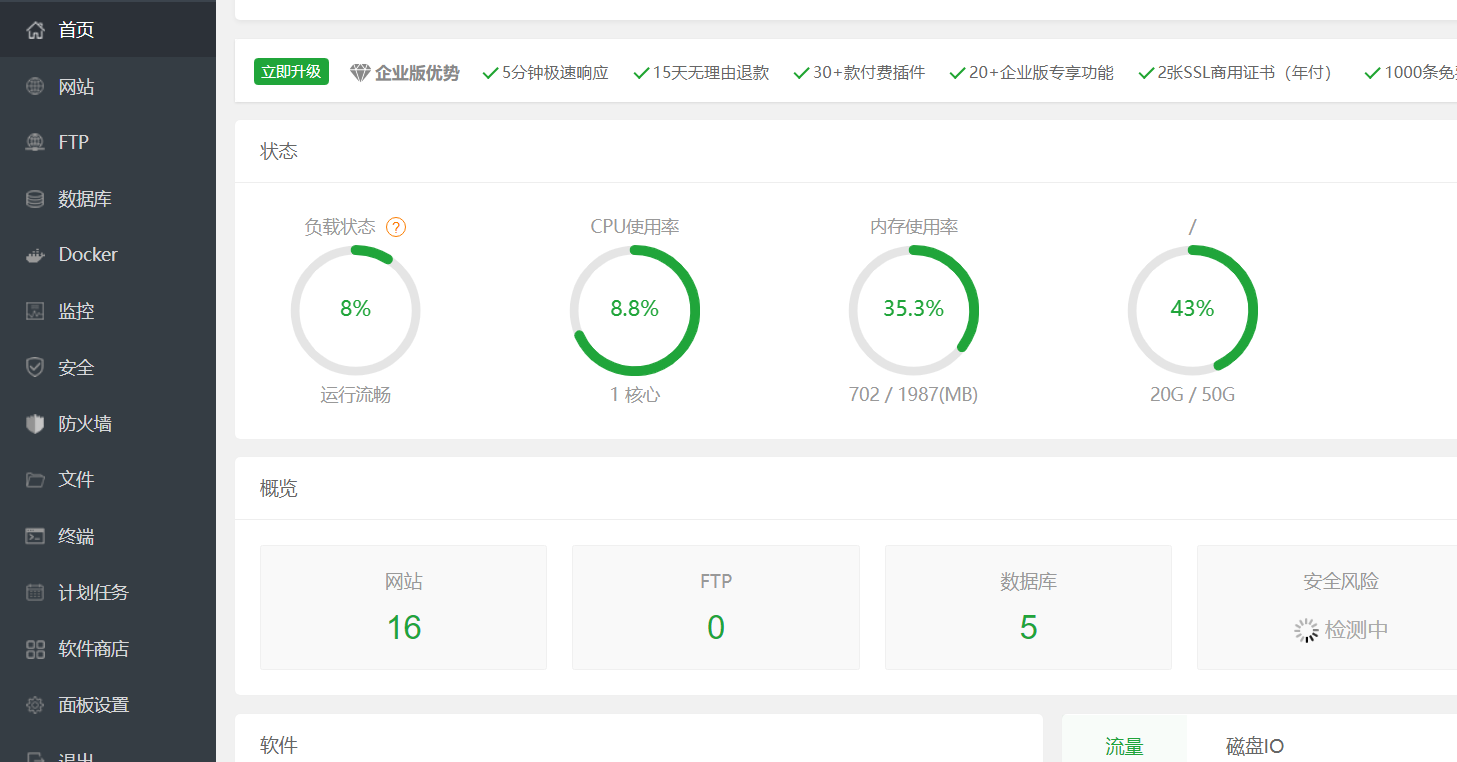Screen dimensions: 1457x762
Task: Switch to the 磁盘IO tab
Action: tap(1254, 746)
